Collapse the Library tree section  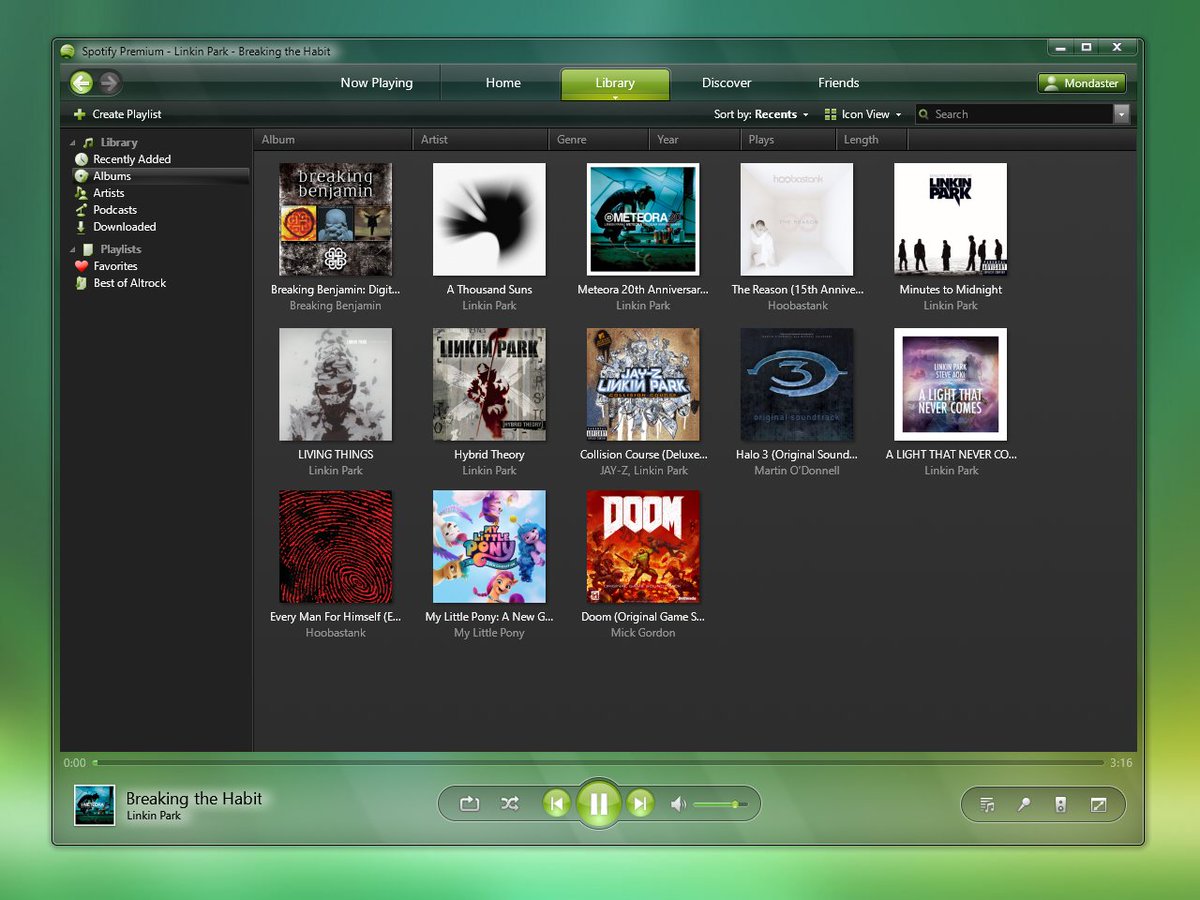73,143
